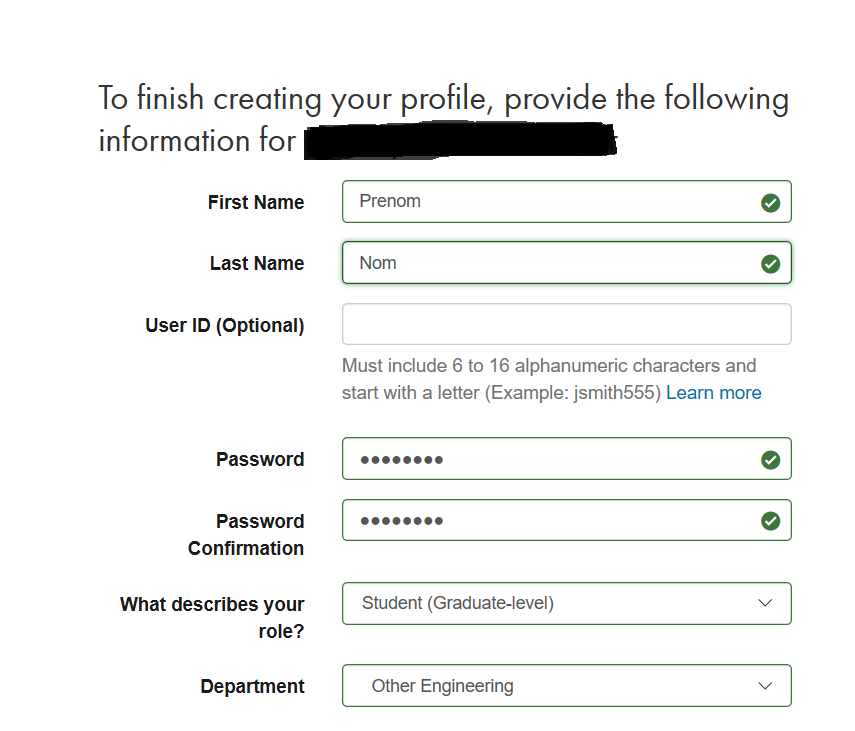Image resolution: width=855 pixels, height=731 pixels.
Task: Open the Department dropdown showing Other Engineering
Action: pyautogui.click(x=550, y=686)
